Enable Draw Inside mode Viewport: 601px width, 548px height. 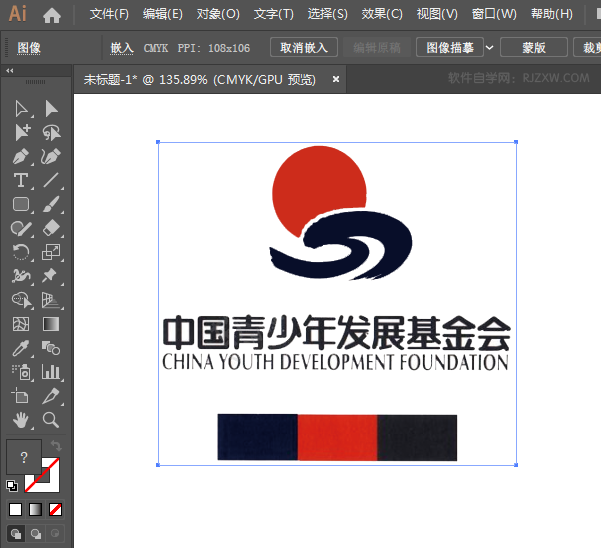[x=55, y=533]
